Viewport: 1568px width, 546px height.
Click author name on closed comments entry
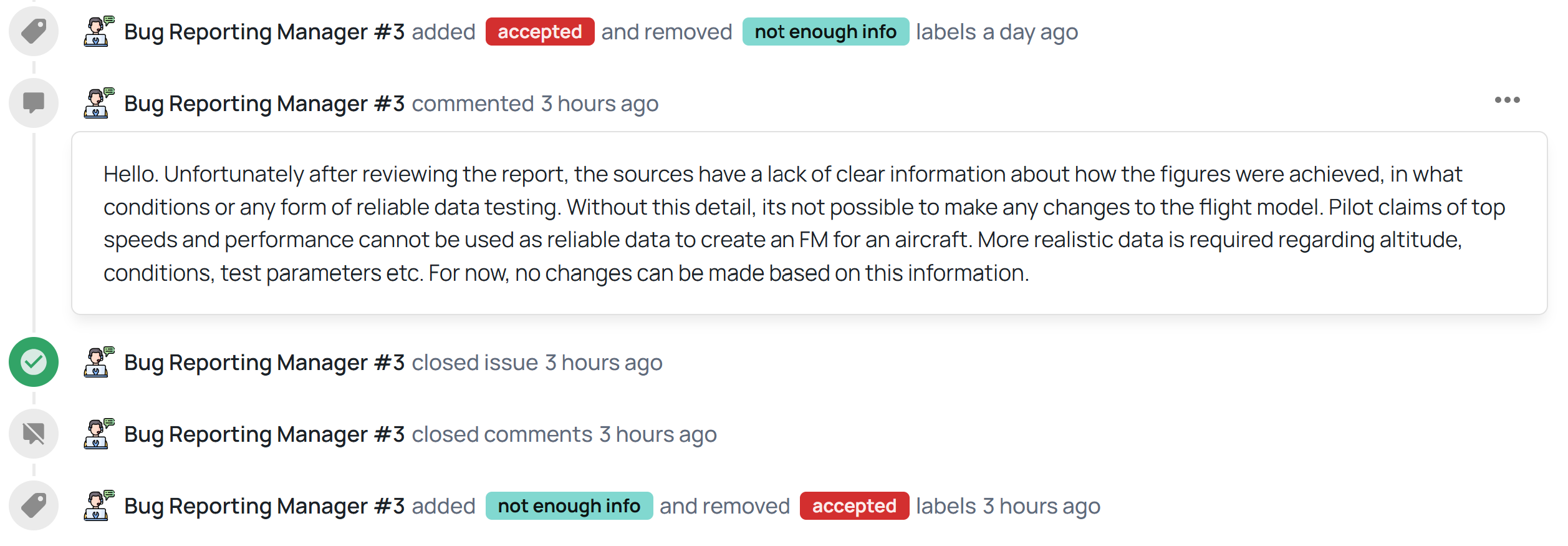[264, 434]
